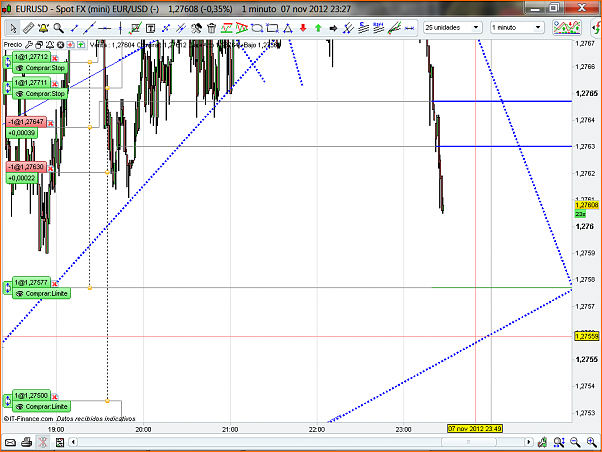Click the bottom-right chart lock icon beside zoom
This screenshot has height=452, width=602.
click(x=542, y=443)
